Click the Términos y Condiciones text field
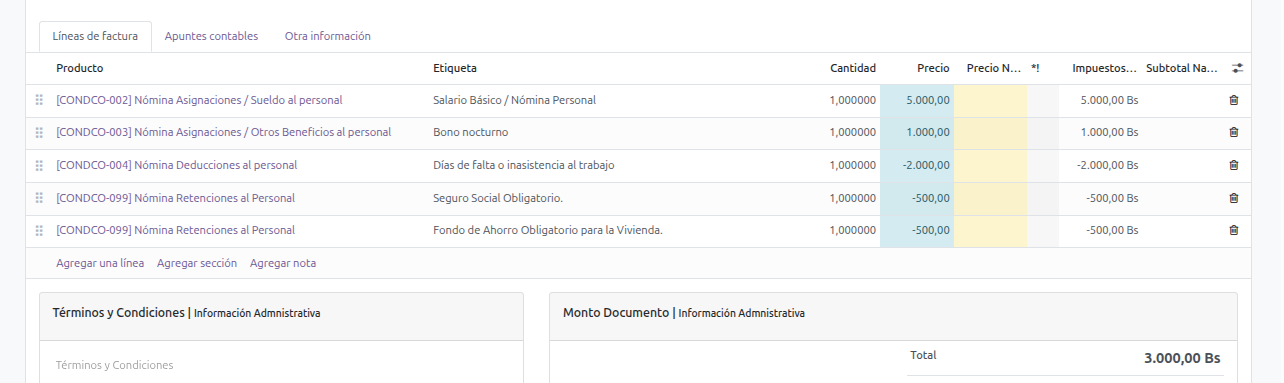Screen dimensions: 1284x383 pos(281,365)
